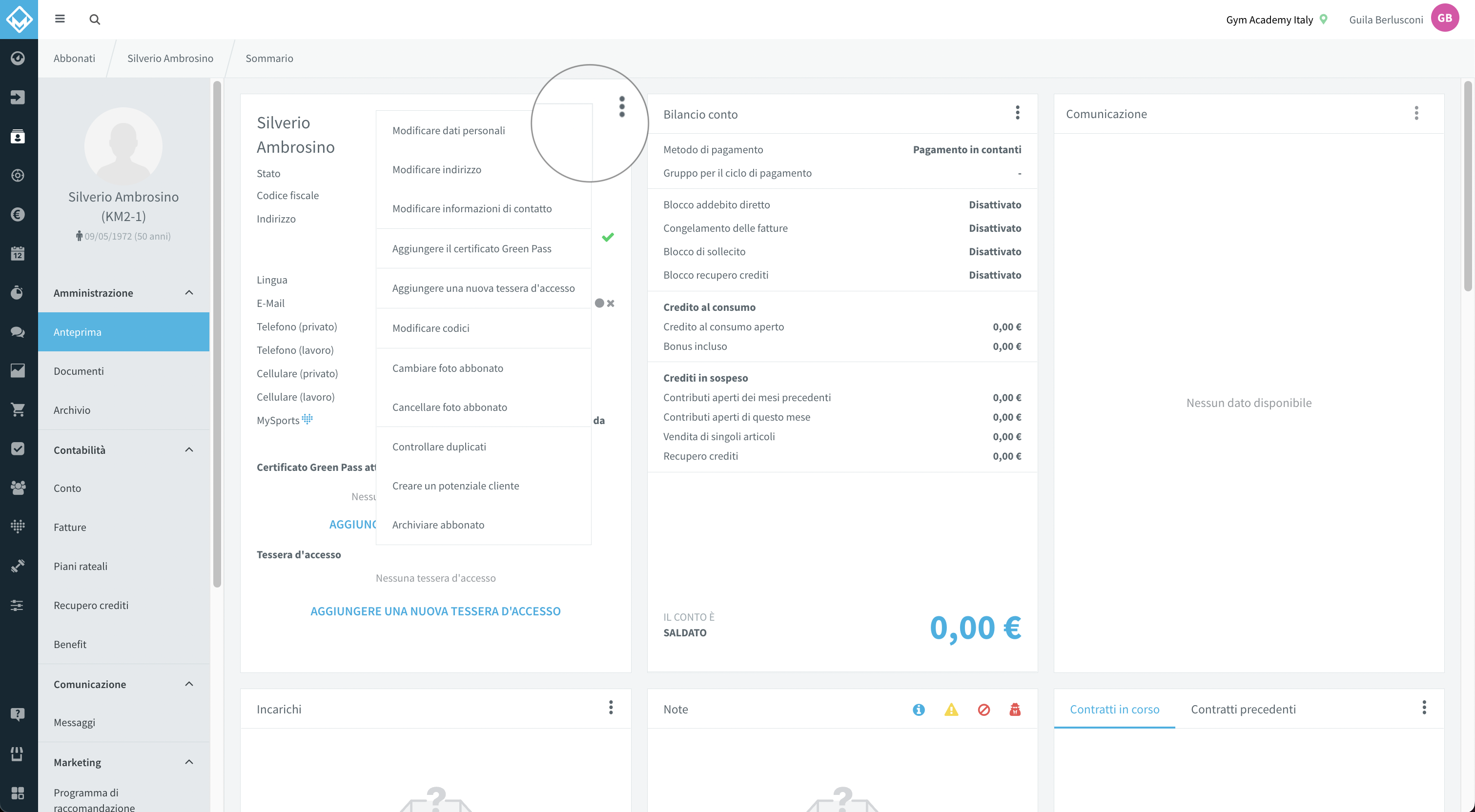Viewport: 1475px width, 812px height.
Task: Click the red prohibited note icon
Action: tap(983, 710)
